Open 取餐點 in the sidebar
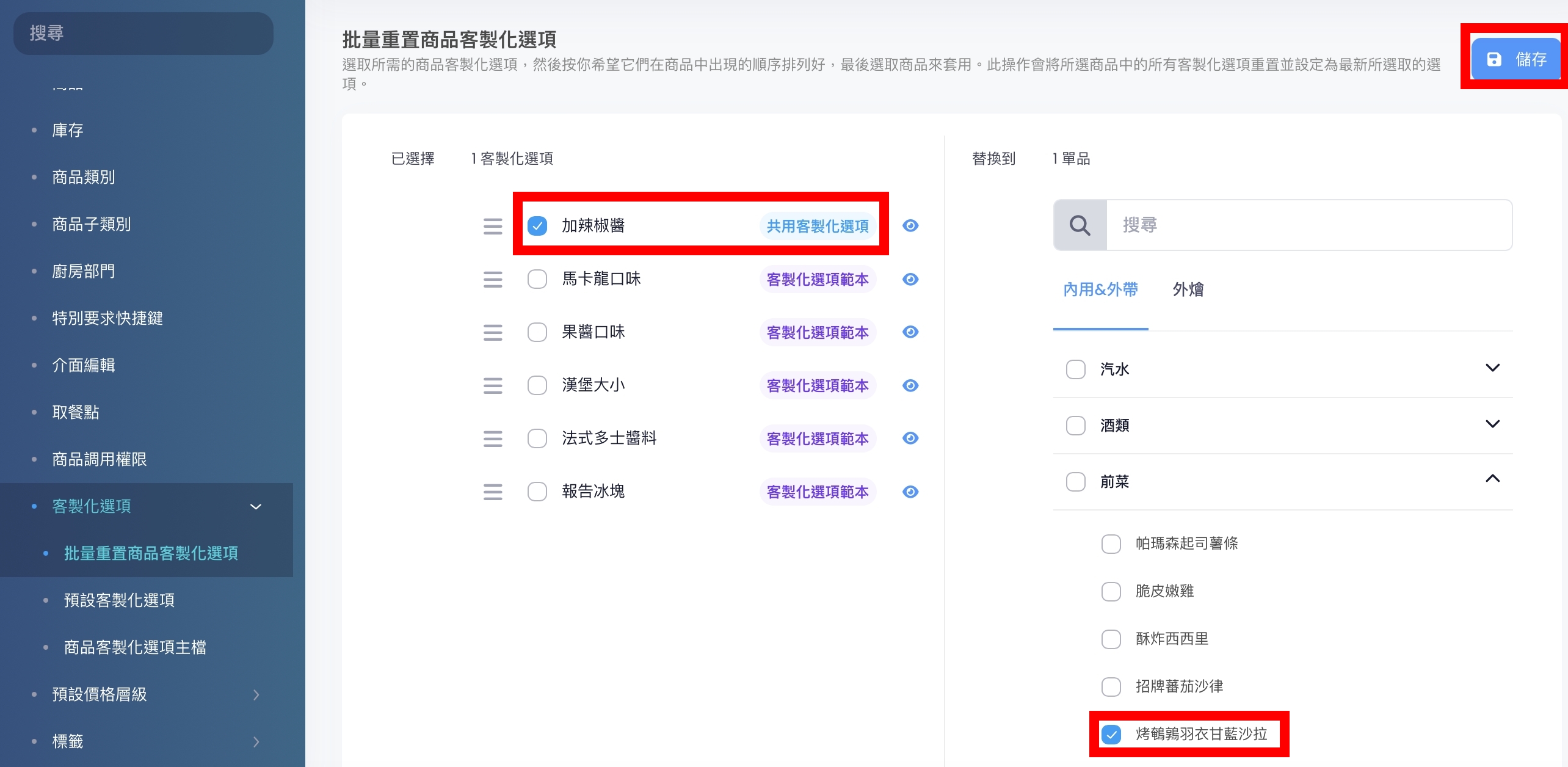The width and height of the screenshot is (1568, 767). tap(76, 412)
